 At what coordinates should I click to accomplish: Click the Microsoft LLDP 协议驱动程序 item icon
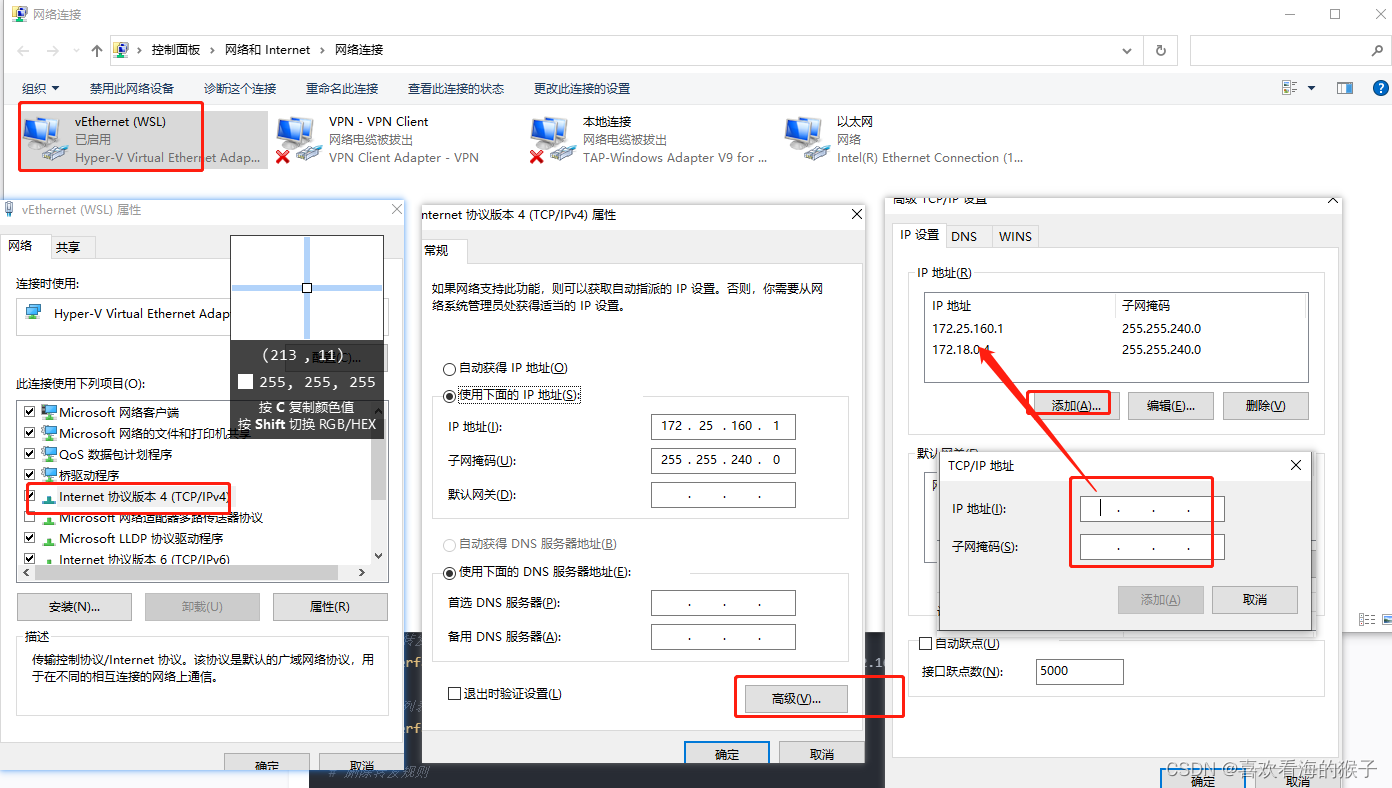tap(49, 538)
